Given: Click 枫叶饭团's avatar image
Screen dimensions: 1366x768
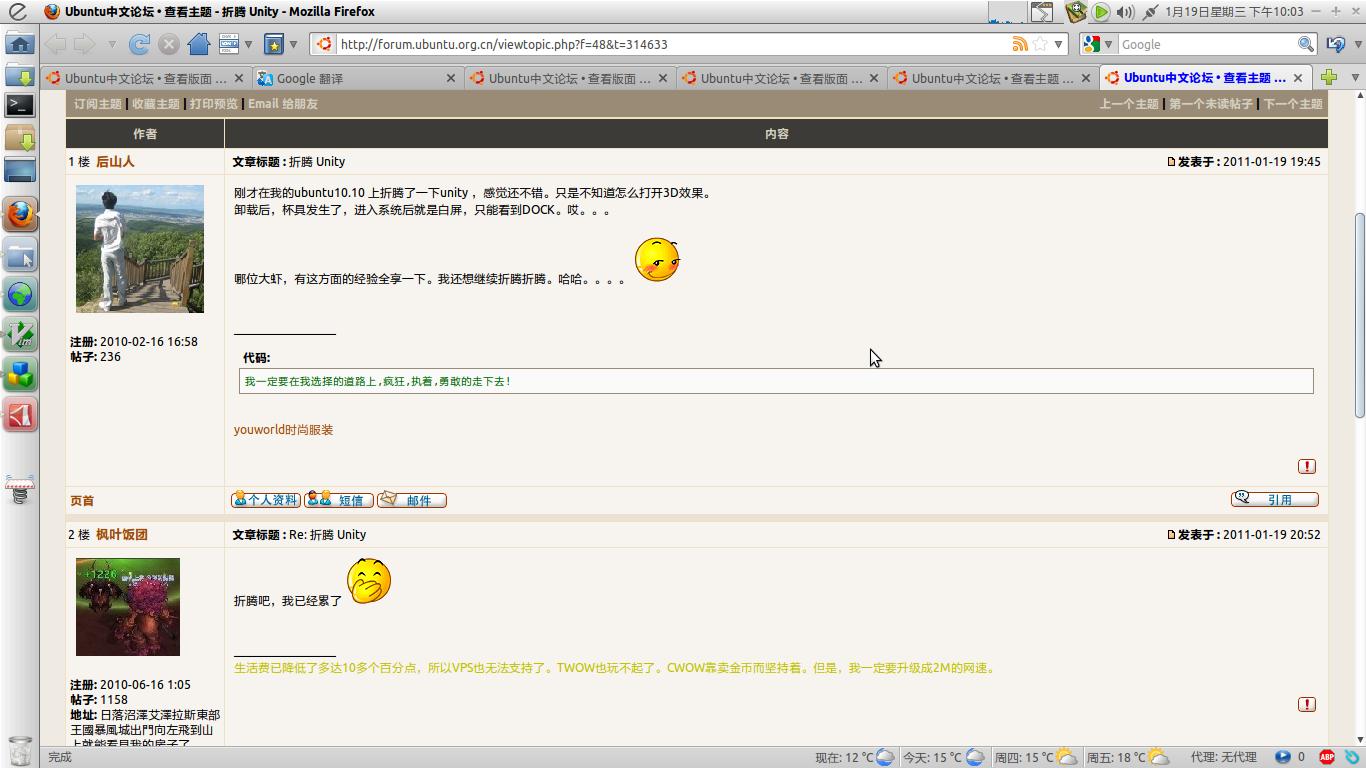Looking at the screenshot, I should pyautogui.click(x=128, y=607).
